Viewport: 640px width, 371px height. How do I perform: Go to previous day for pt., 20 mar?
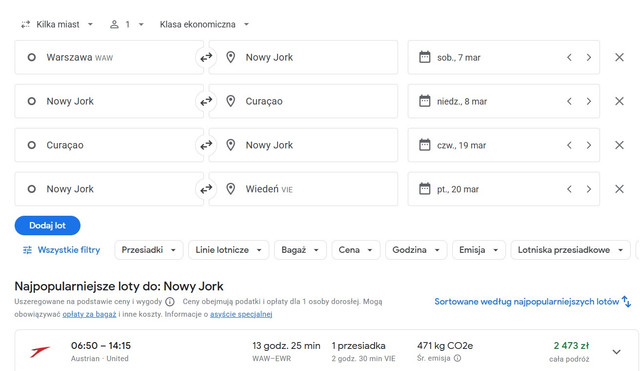(569, 189)
